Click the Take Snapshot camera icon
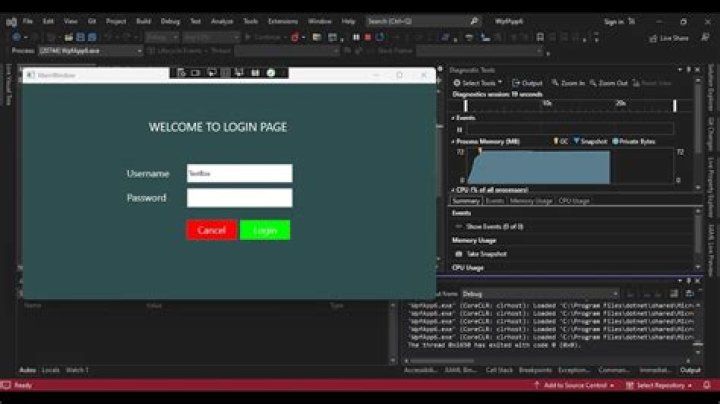 click(460, 254)
